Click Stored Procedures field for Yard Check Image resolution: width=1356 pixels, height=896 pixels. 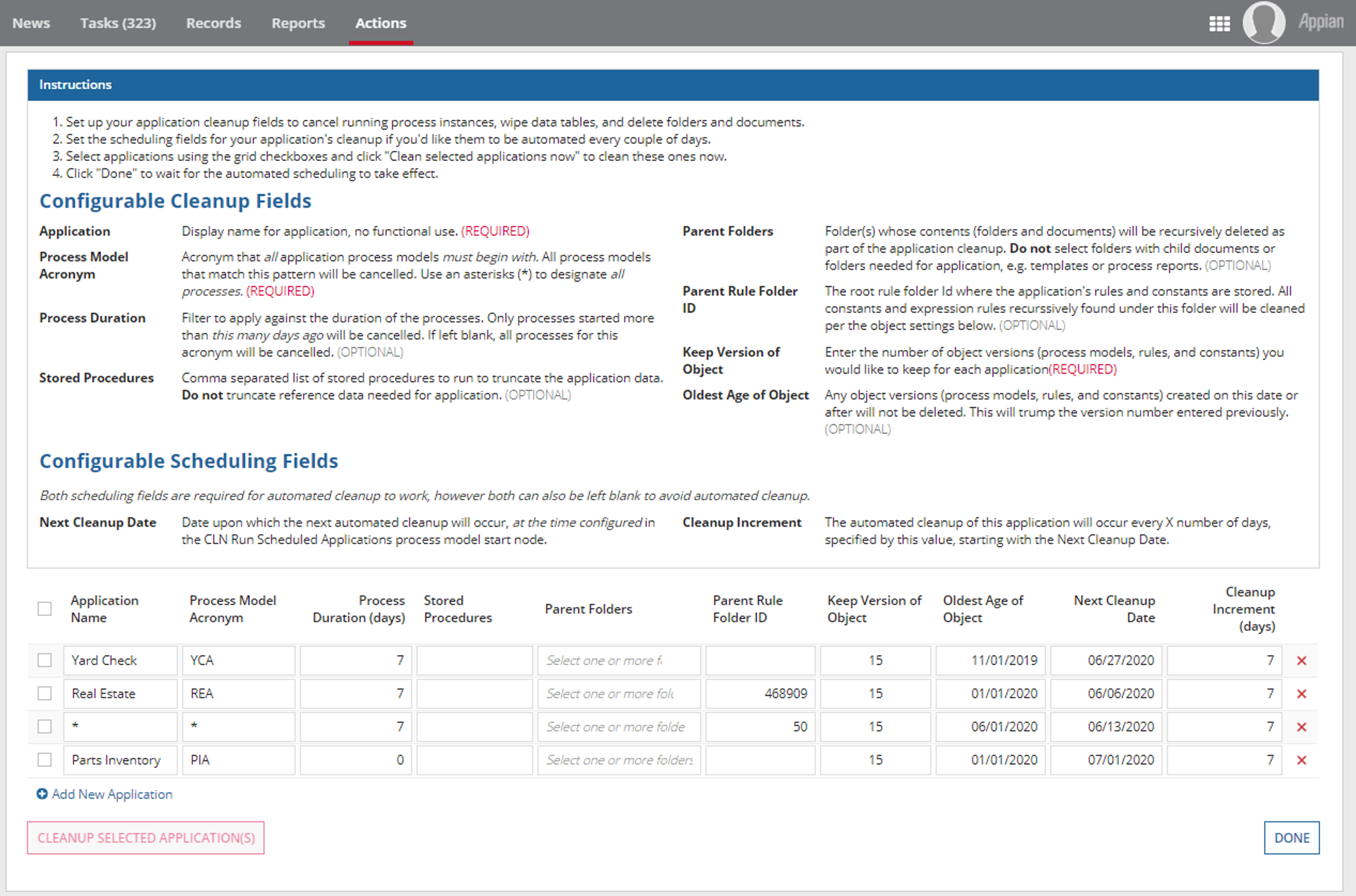pyautogui.click(x=475, y=660)
